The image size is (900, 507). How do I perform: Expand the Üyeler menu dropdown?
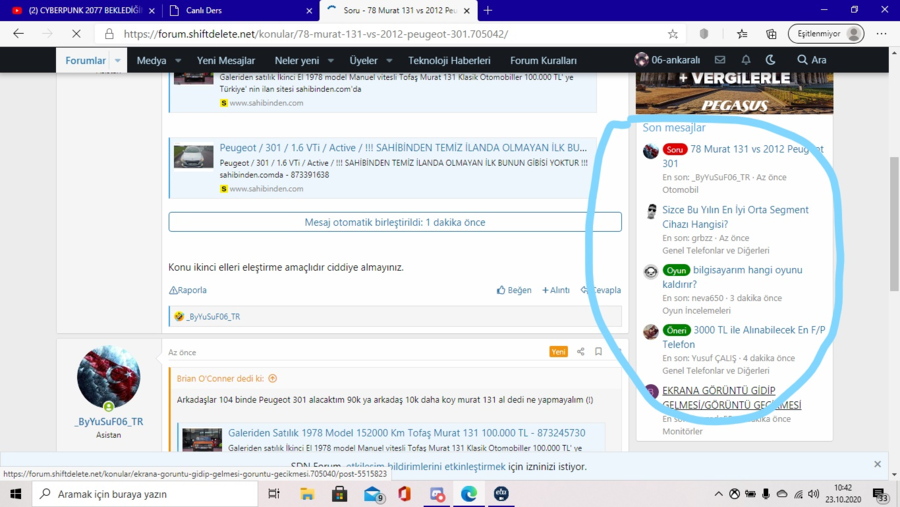pos(387,60)
